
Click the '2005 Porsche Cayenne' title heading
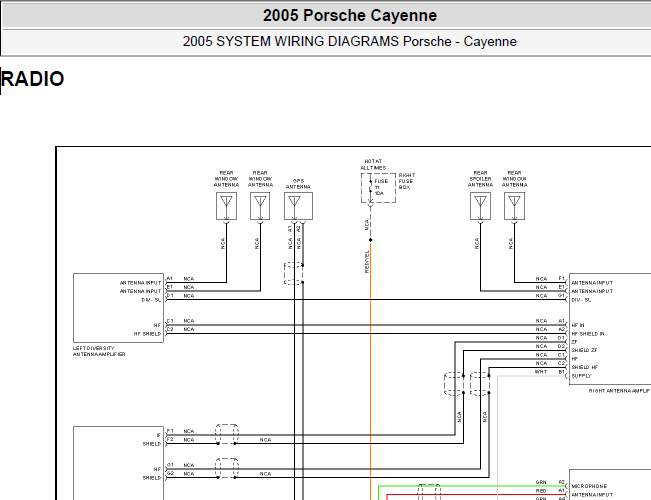coord(350,16)
